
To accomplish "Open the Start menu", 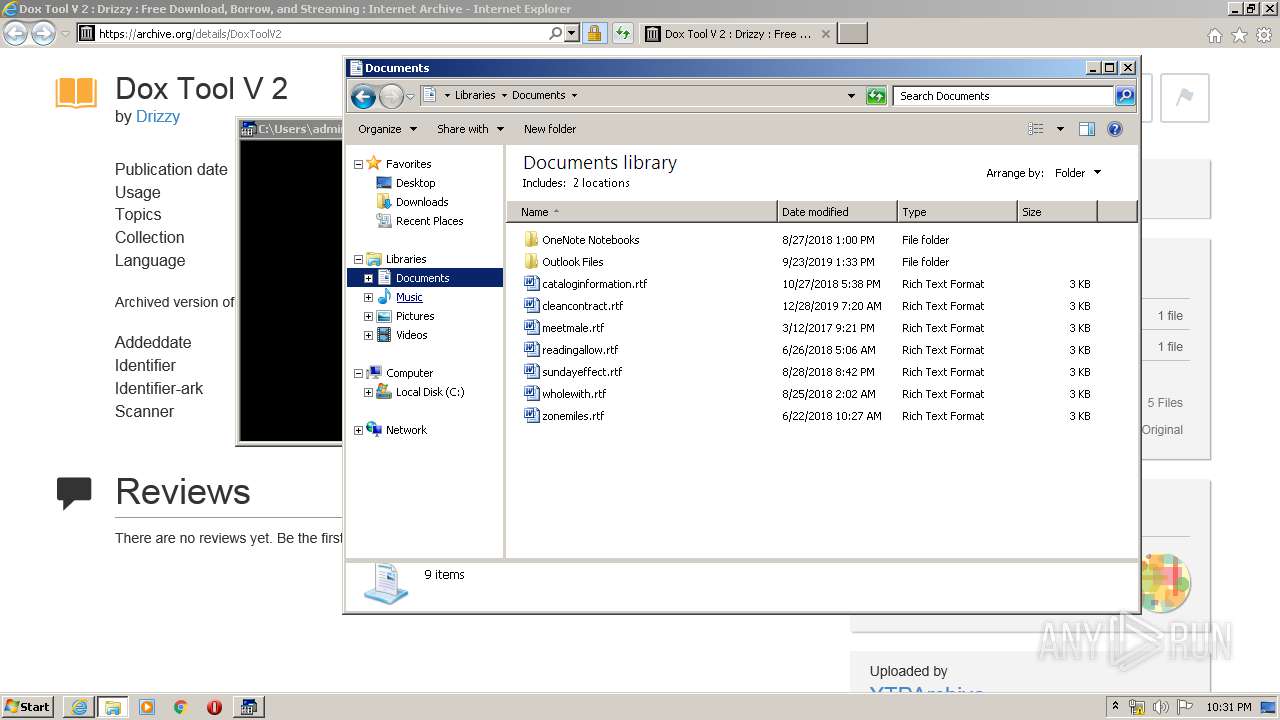I will (x=29, y=707).
